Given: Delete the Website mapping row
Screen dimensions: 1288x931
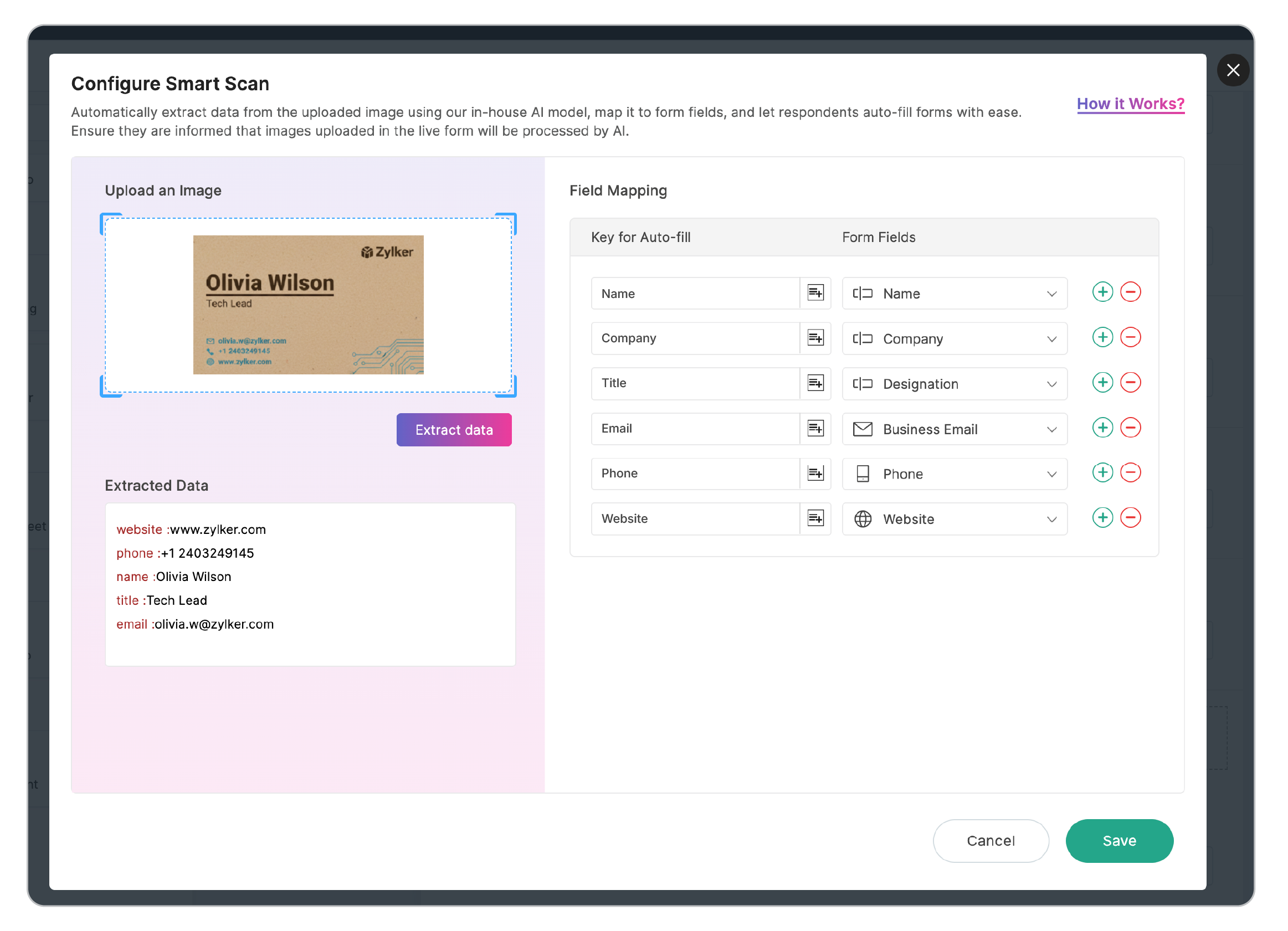Looking at the screenshot, I should pyautogui.click(x=1130, y=518).
